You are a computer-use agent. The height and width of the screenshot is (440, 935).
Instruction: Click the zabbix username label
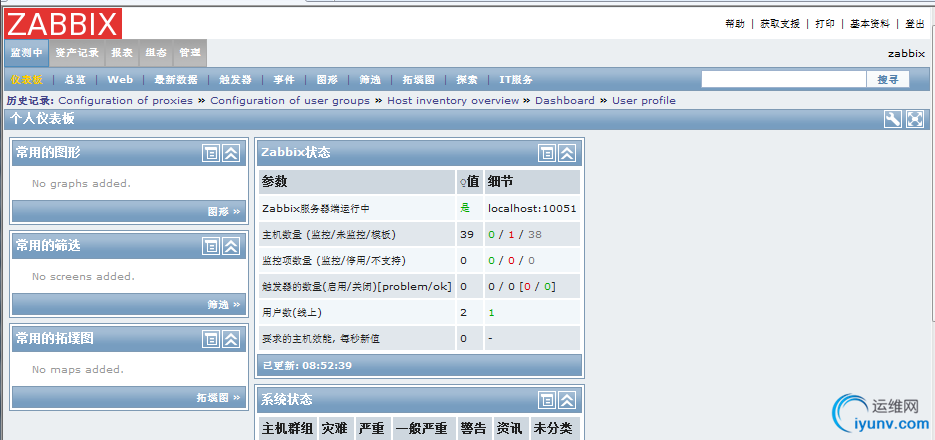pyautogui.click(x=906, y=53)
